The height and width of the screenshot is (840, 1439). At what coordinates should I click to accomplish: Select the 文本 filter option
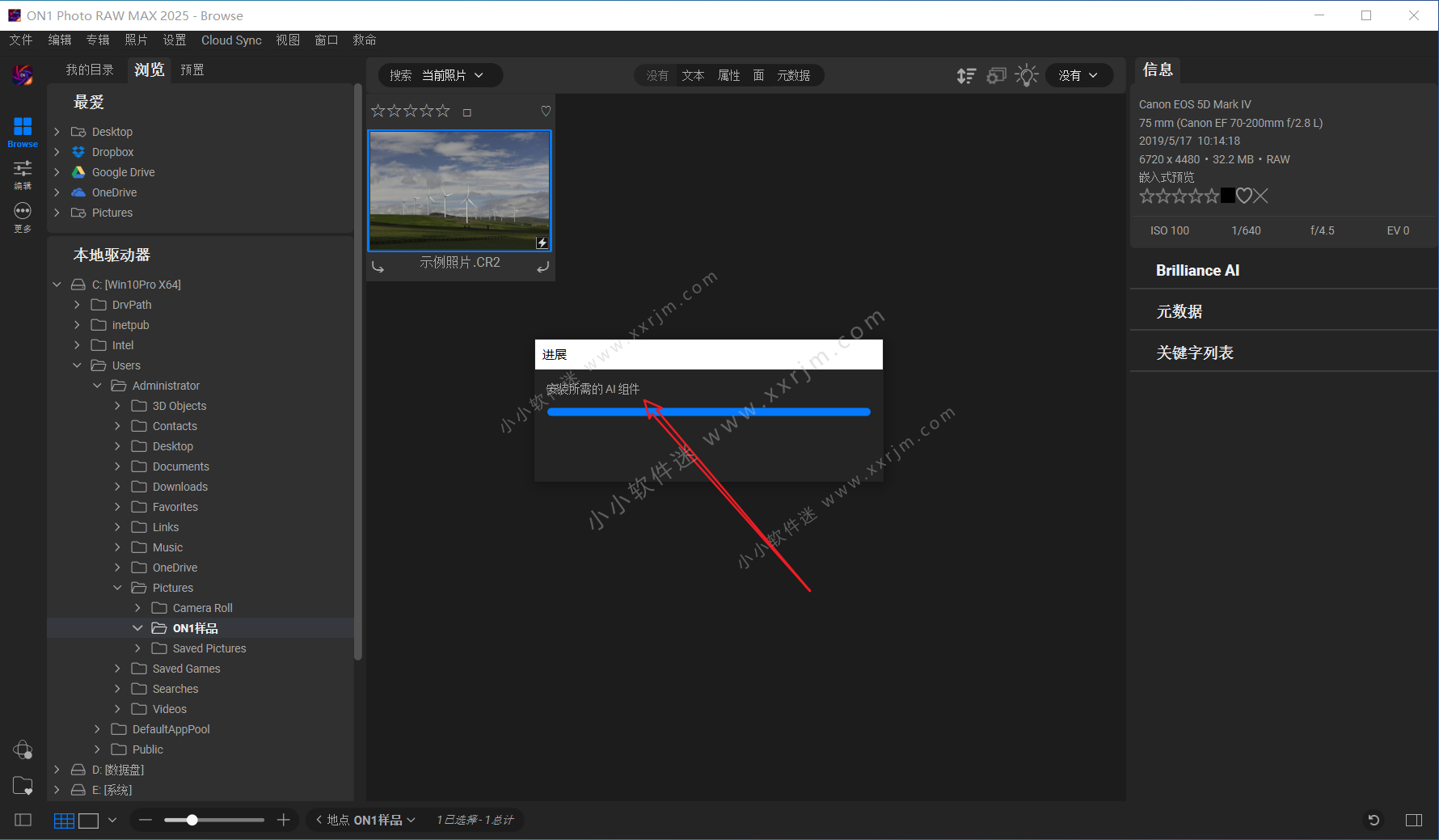tap(693, 75)
